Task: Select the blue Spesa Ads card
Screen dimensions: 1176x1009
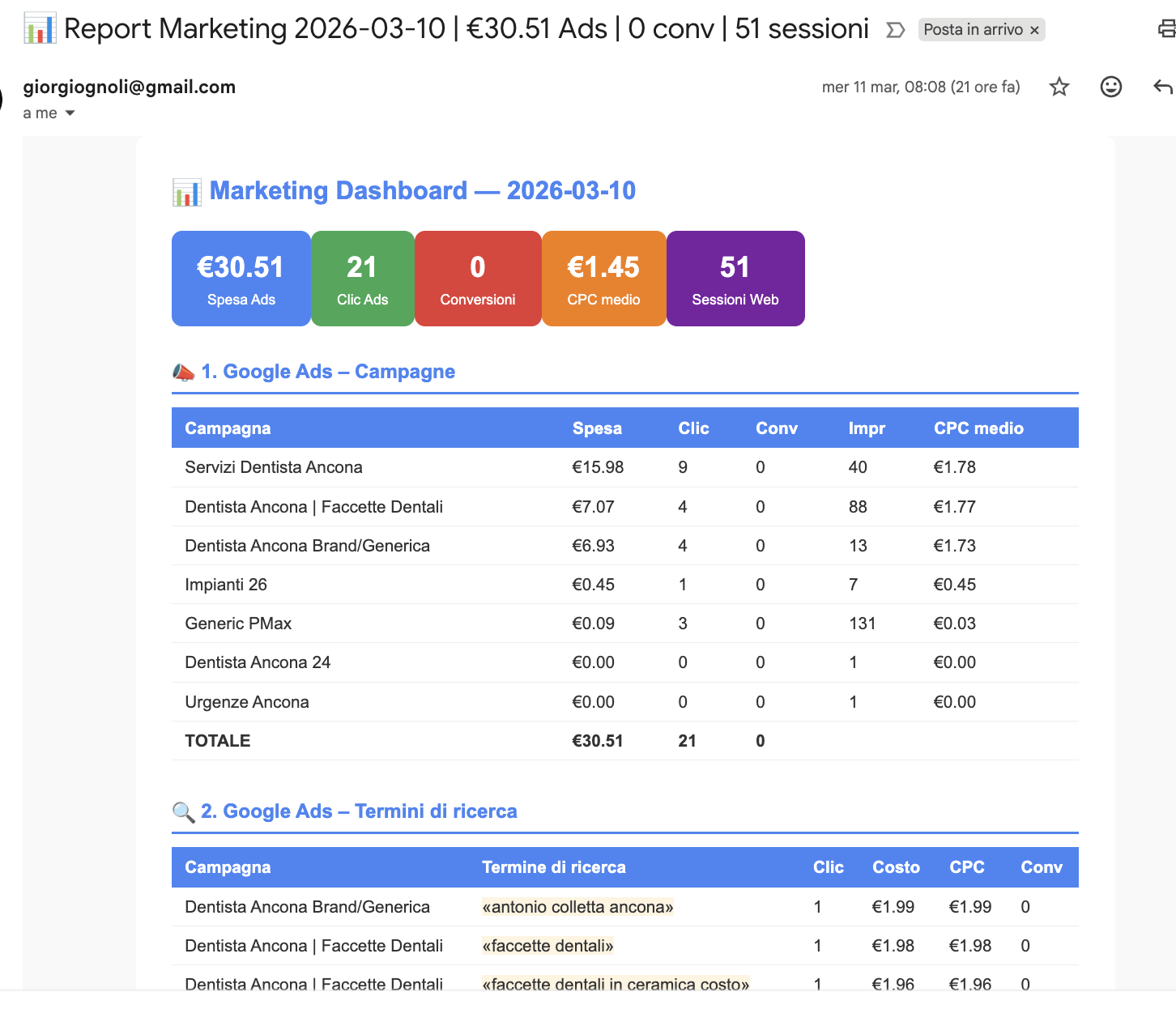Action: 241,279
